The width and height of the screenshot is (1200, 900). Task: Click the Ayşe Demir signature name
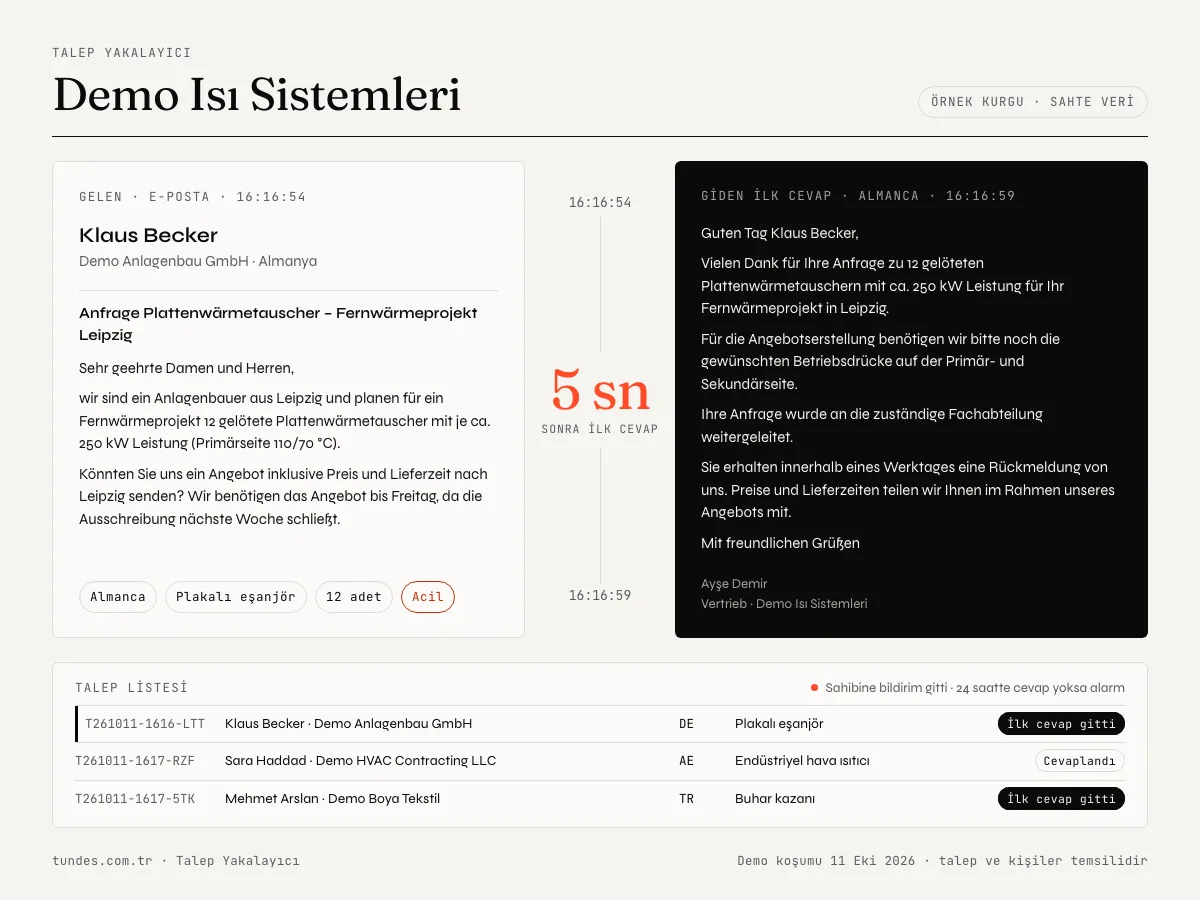click(x=734, y=584)
